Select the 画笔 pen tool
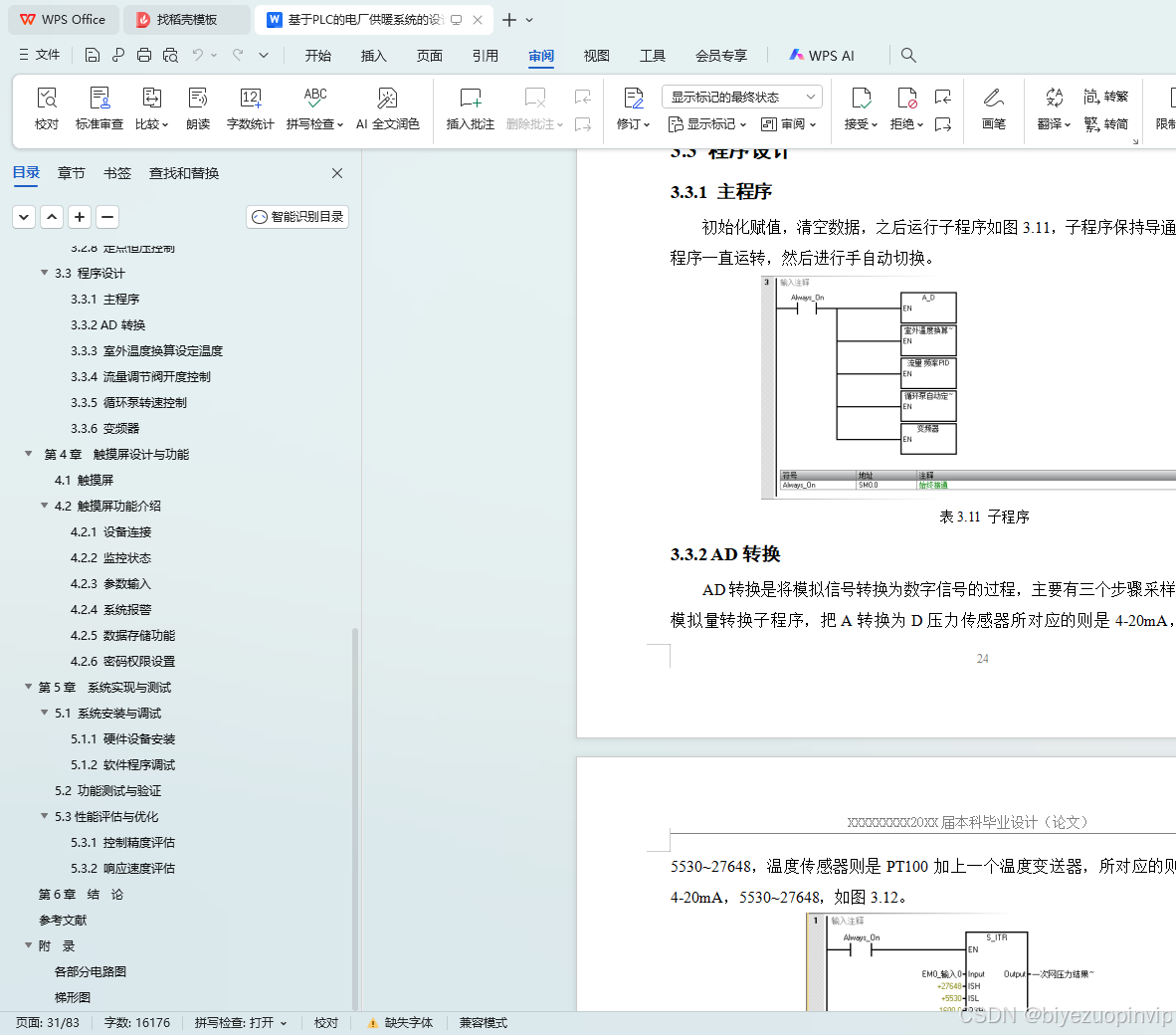1176x1035 pixels. [x=994, y=108]
